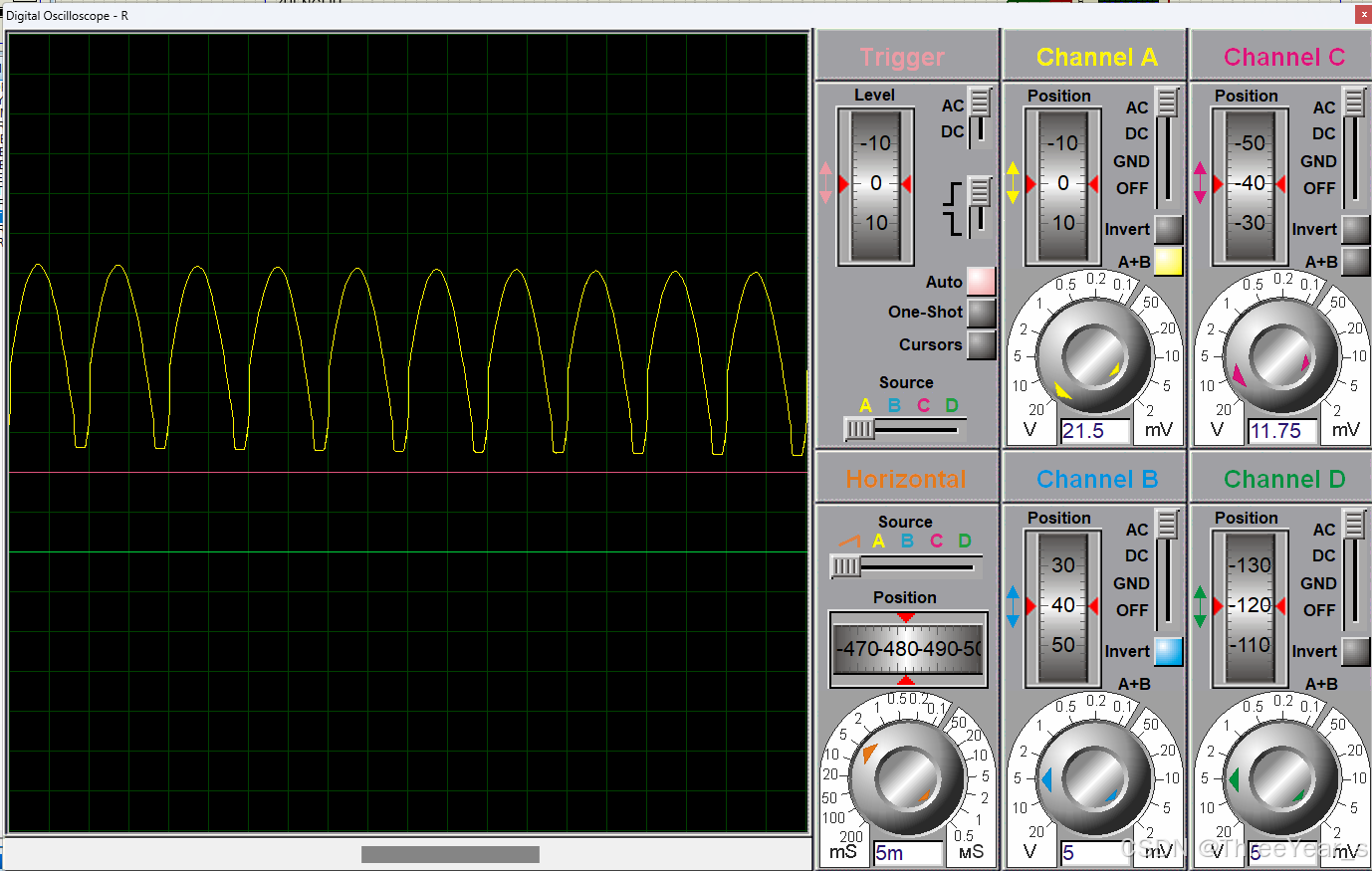Viewport: 1372px width, 871px height.
Task: Select horizontal source D label
Action: tap(965, 541)
